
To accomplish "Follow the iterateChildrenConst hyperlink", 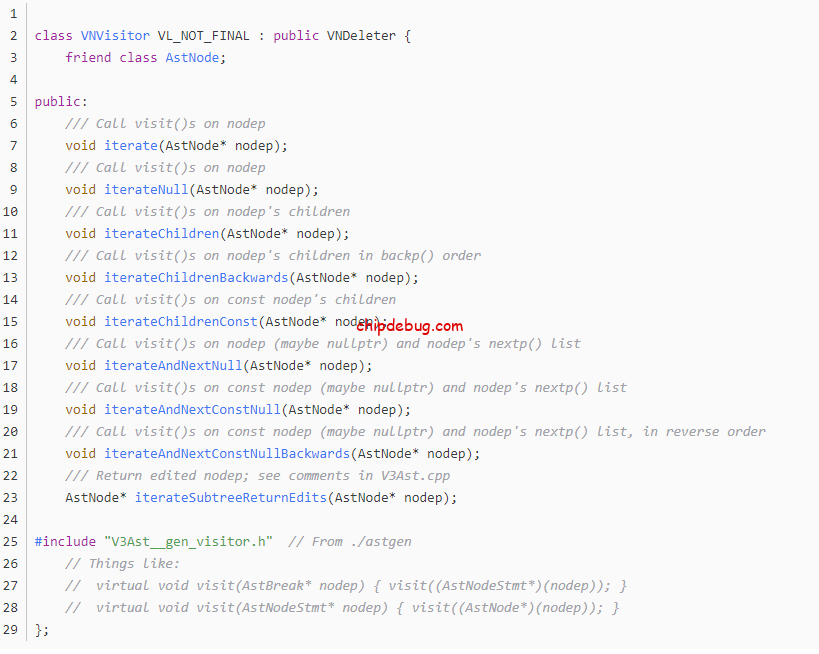I will pyautogui.click(x=180, y=321).
